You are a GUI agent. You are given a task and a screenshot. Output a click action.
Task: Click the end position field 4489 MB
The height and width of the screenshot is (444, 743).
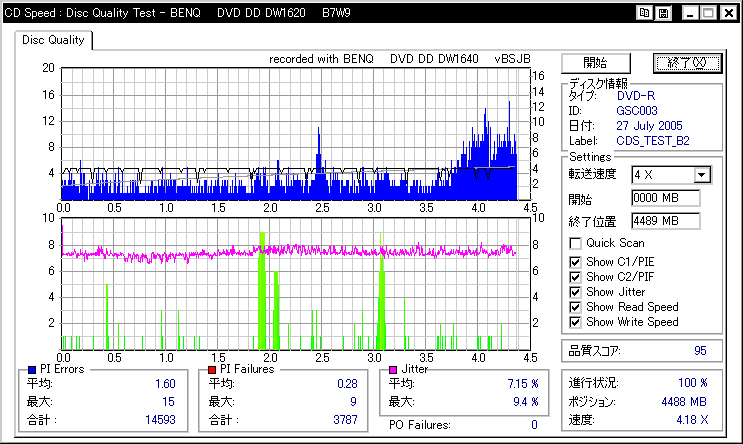[666, 221]
